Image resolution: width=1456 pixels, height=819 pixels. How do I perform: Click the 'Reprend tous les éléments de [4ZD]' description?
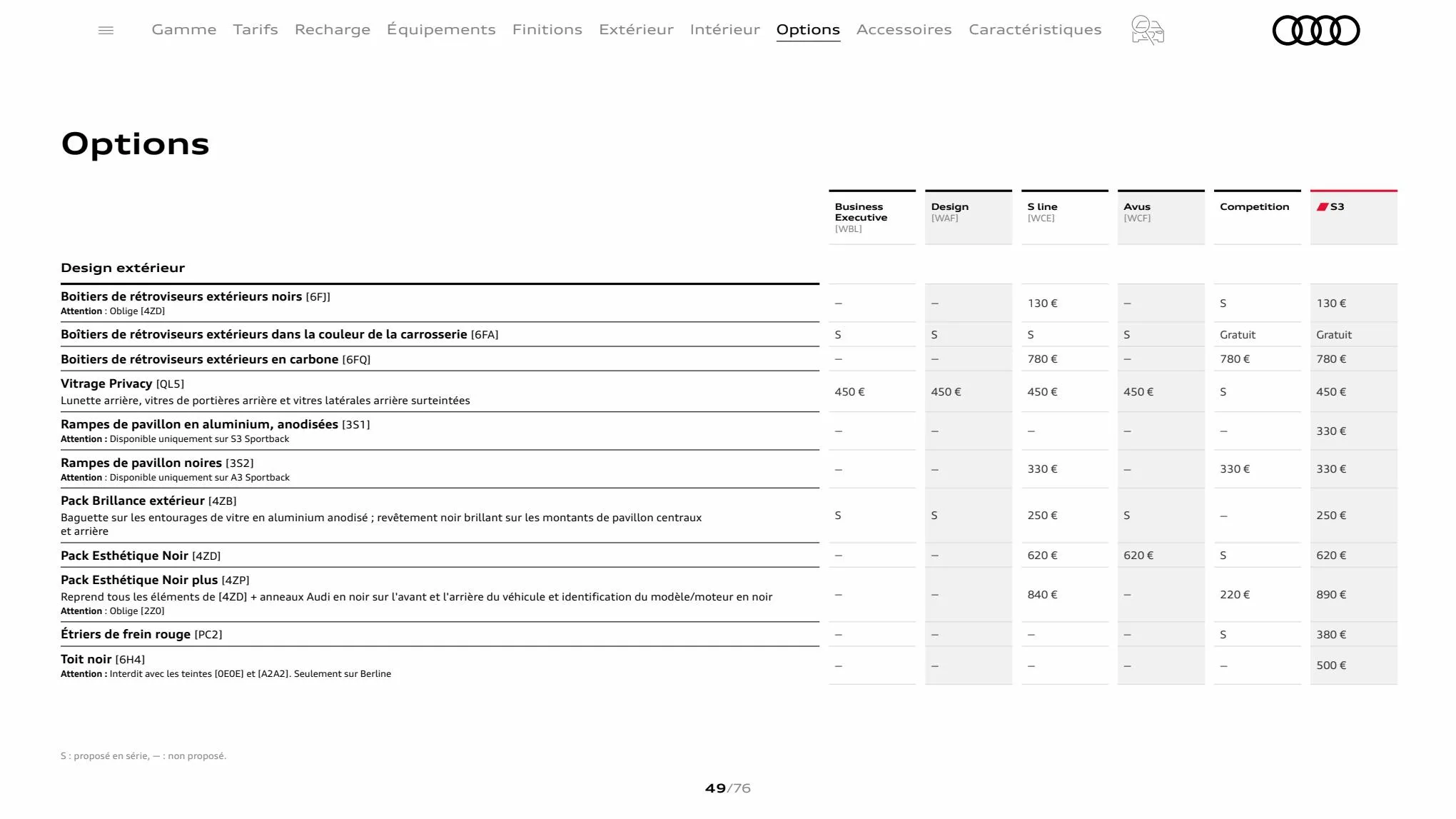click(x=416, y=597)
